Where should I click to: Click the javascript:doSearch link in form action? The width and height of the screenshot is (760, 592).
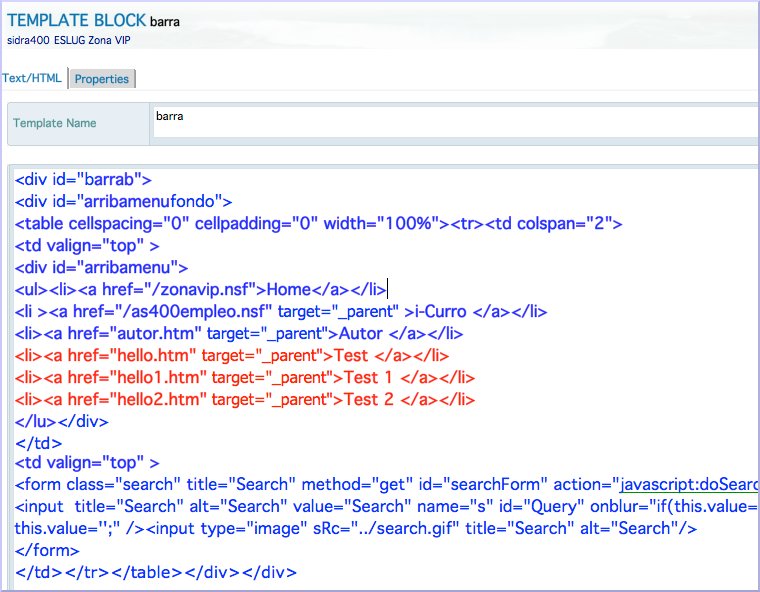pyautogui.click(x=689, y=484)
